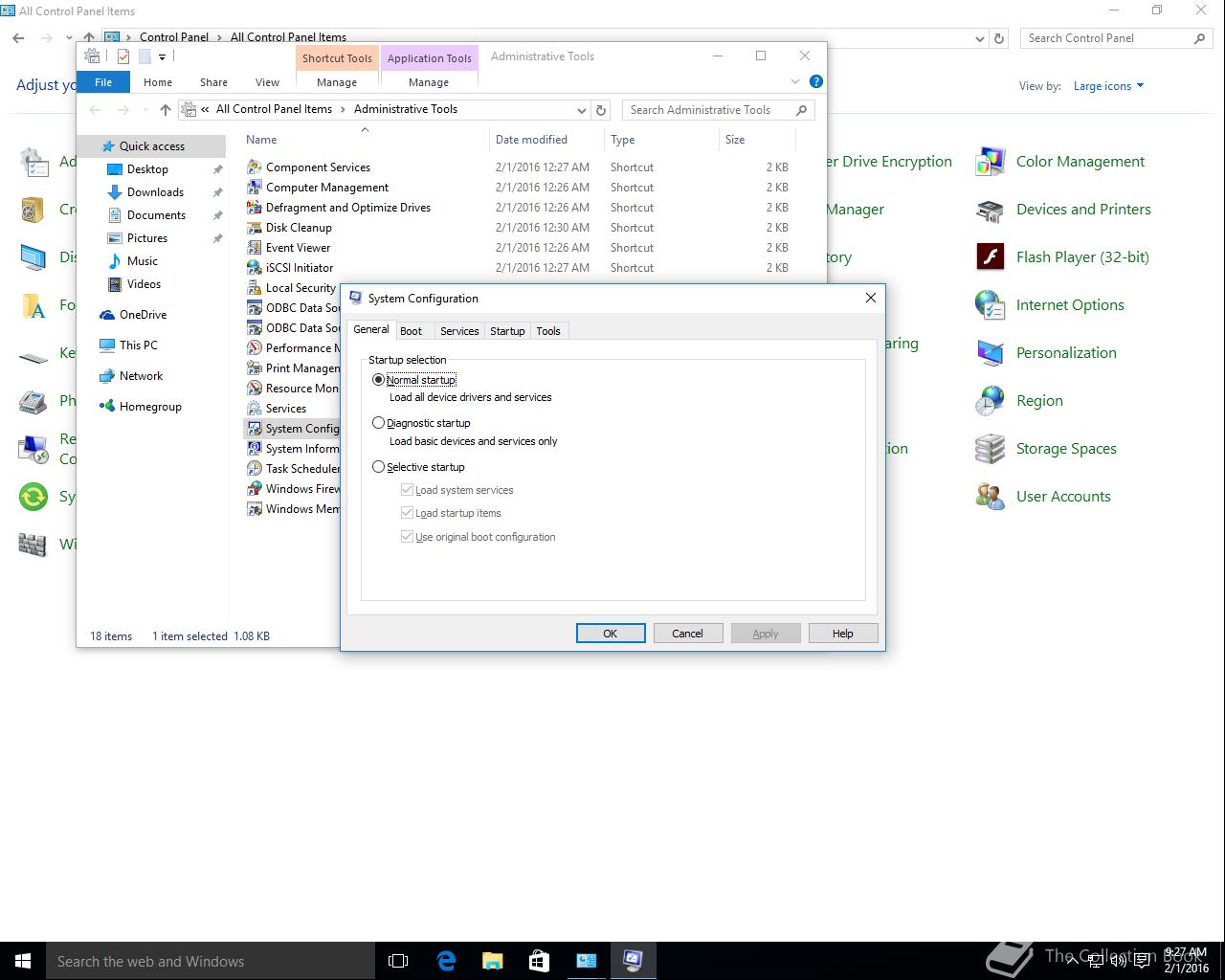Expand Administrative Tools address bar dropdown
Image resolution: width=1225 pixels, height=980 pixels.
tap(581, 110)
